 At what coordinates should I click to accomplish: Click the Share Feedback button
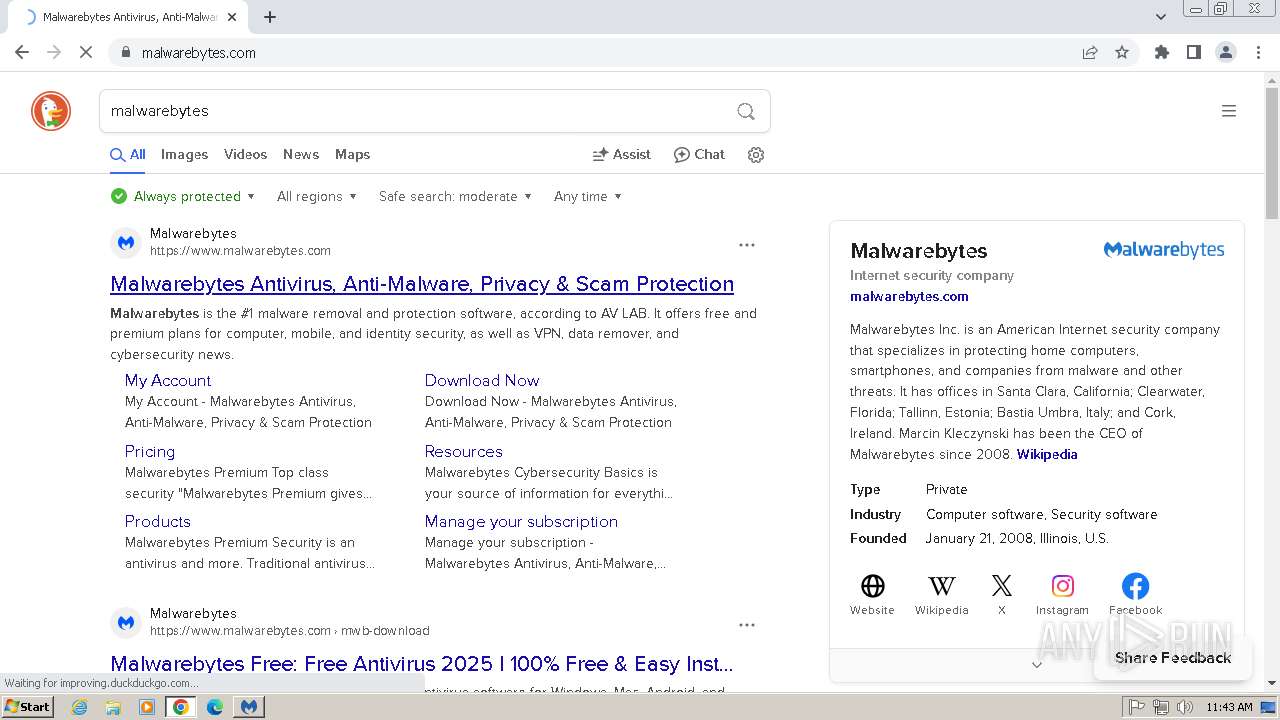click(1173, 658)
